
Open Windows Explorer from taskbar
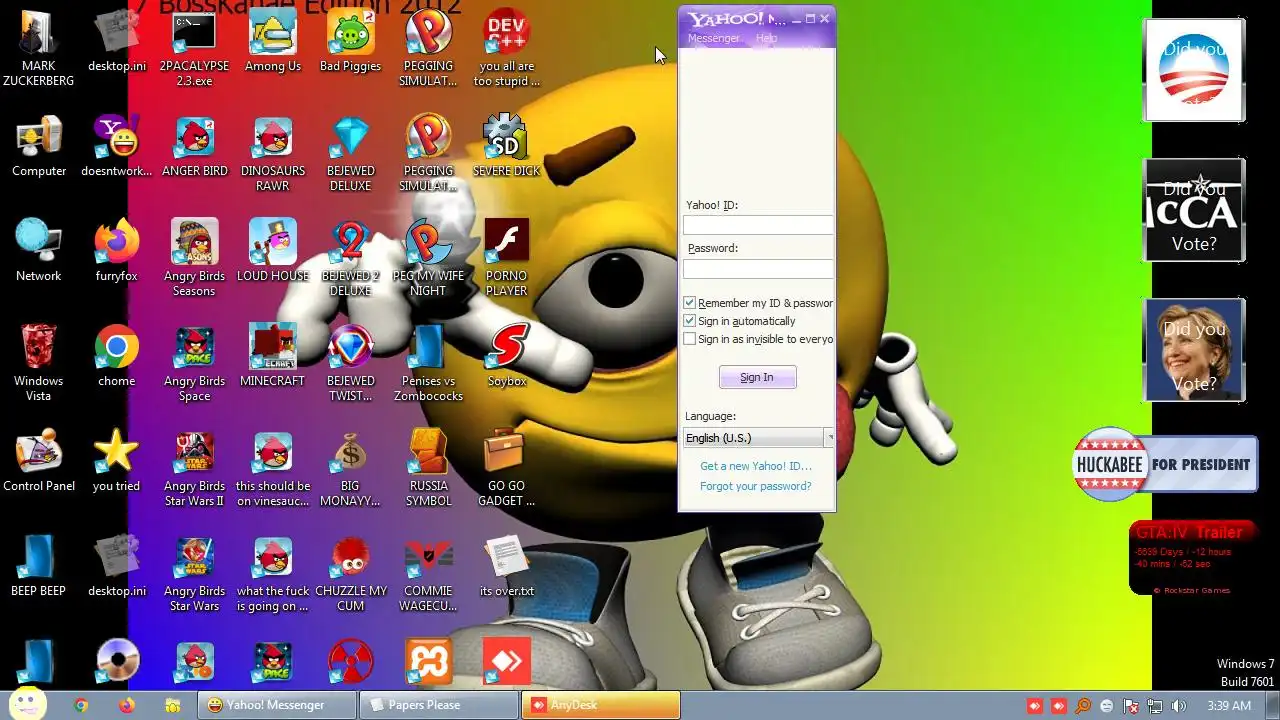point(172,705)
